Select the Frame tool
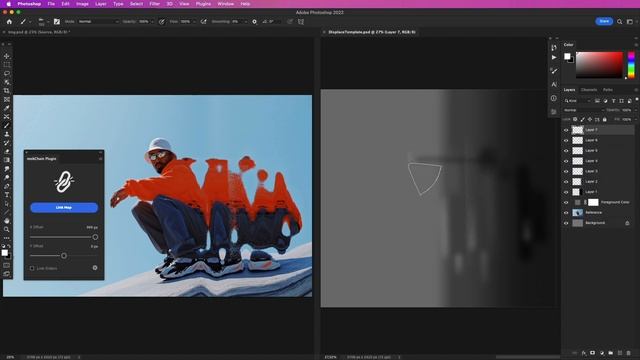This screenshot has height=360, width=640. (x=7, y=100)
